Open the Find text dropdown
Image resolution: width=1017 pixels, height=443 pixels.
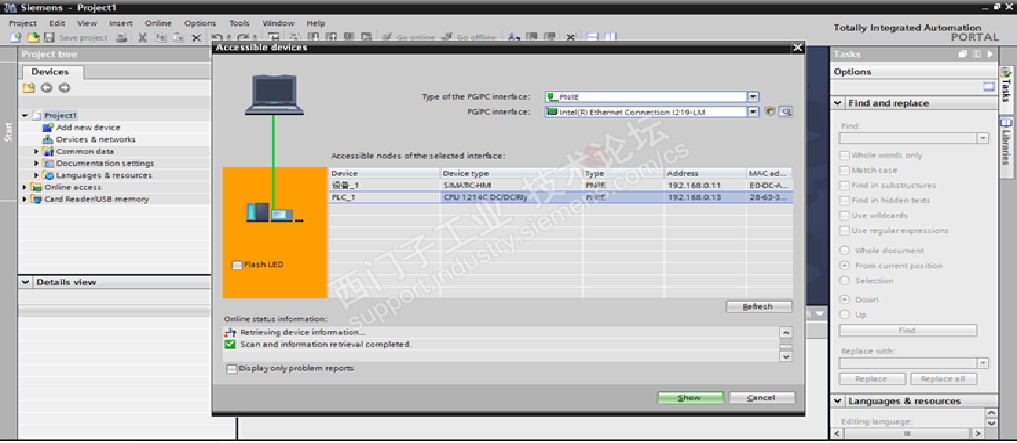[x=983, y=138]
